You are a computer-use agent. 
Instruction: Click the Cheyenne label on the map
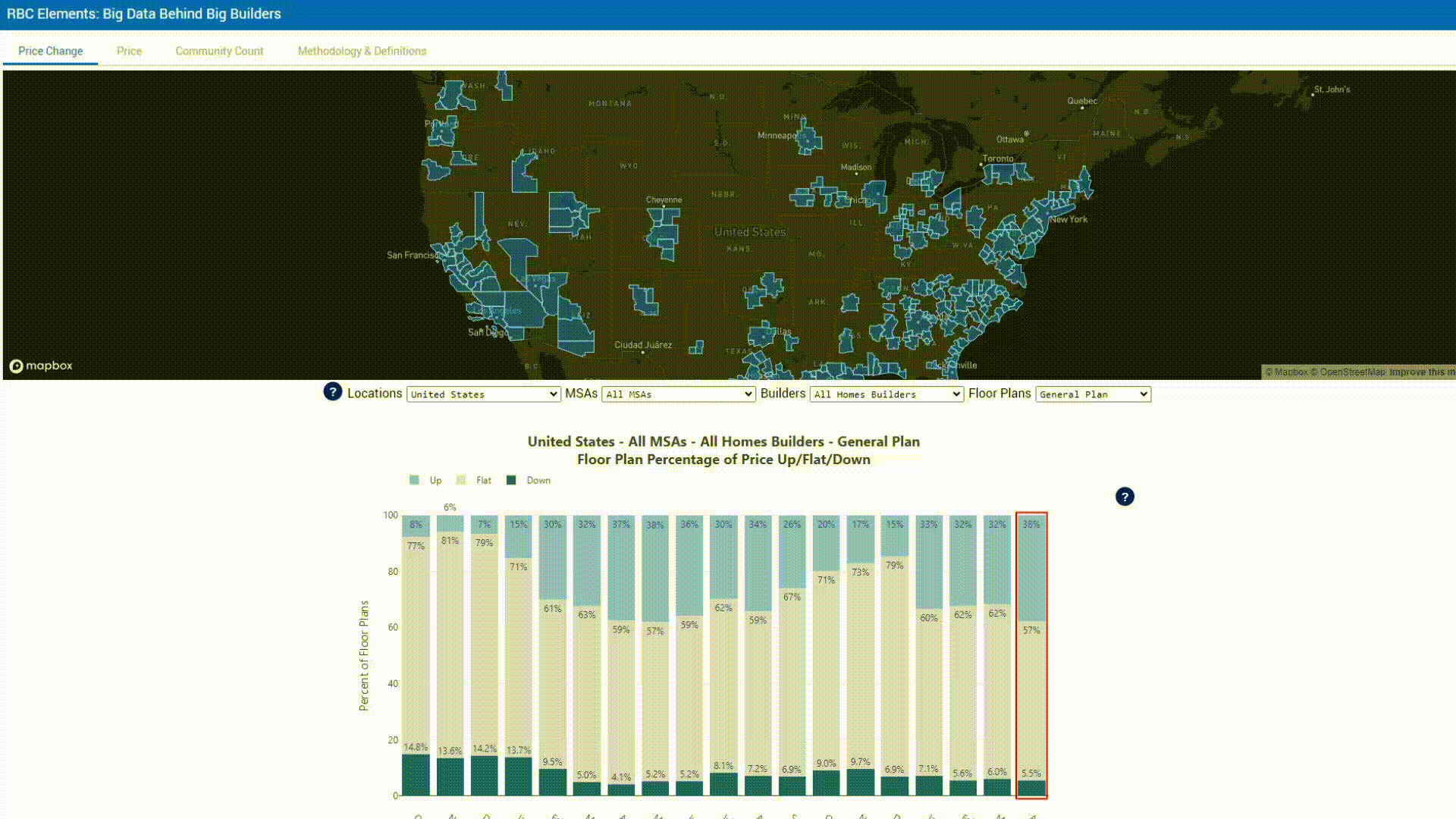point(664,200)
